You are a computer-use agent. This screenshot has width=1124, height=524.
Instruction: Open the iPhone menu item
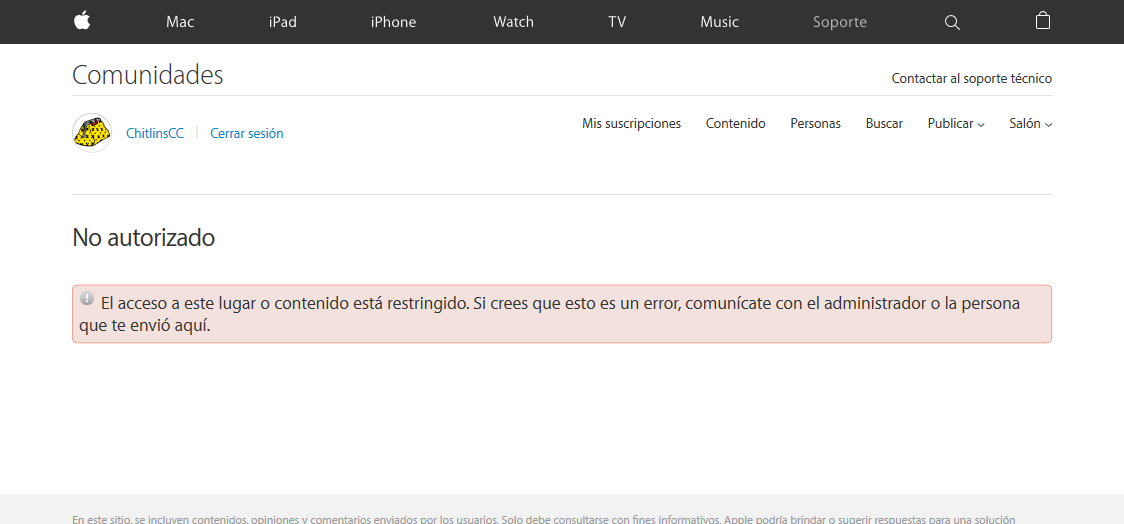click(x=393, y=22)
